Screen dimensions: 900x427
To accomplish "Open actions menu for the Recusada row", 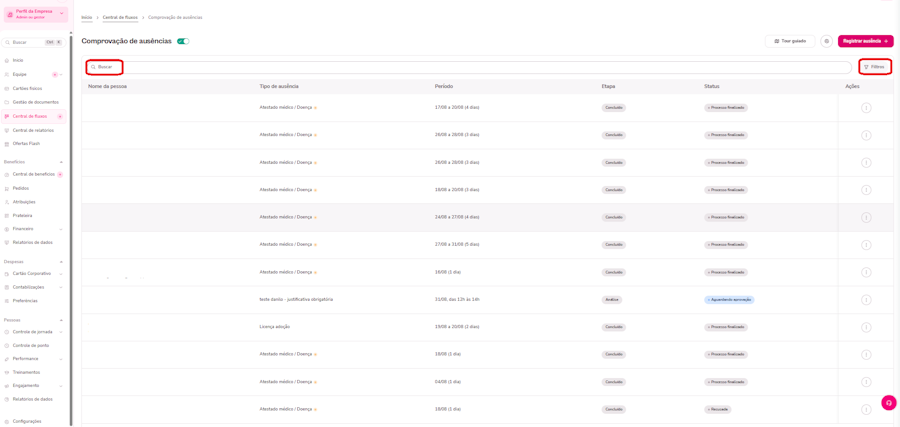I will pyautogui.click(x=866, y=409).
